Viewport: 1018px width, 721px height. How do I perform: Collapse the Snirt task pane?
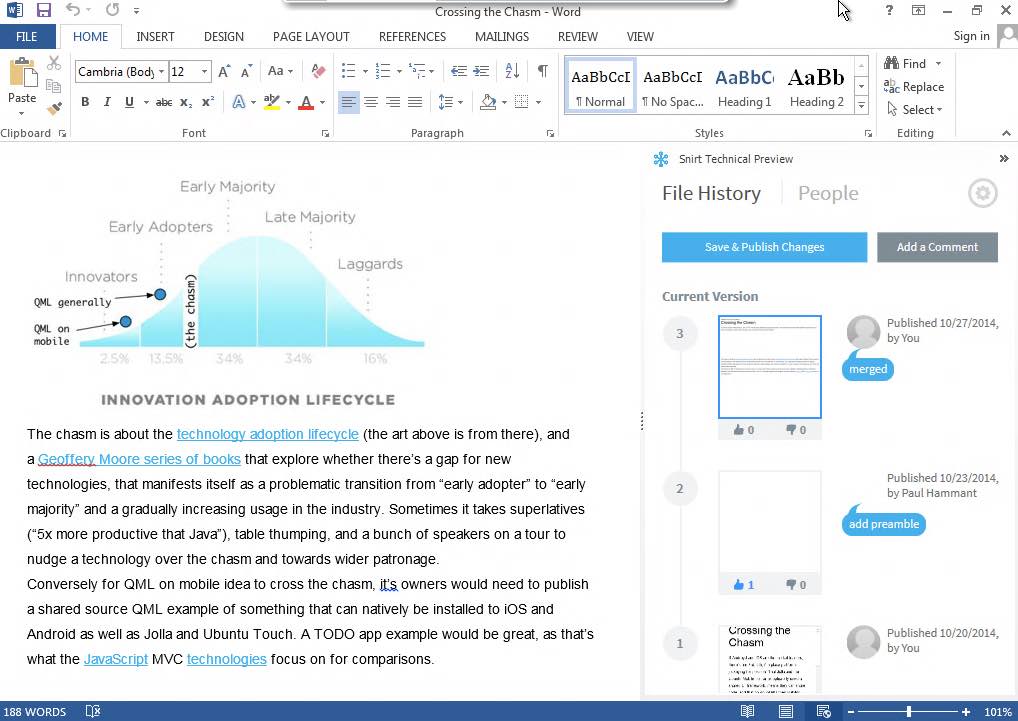pos(1004,159)
